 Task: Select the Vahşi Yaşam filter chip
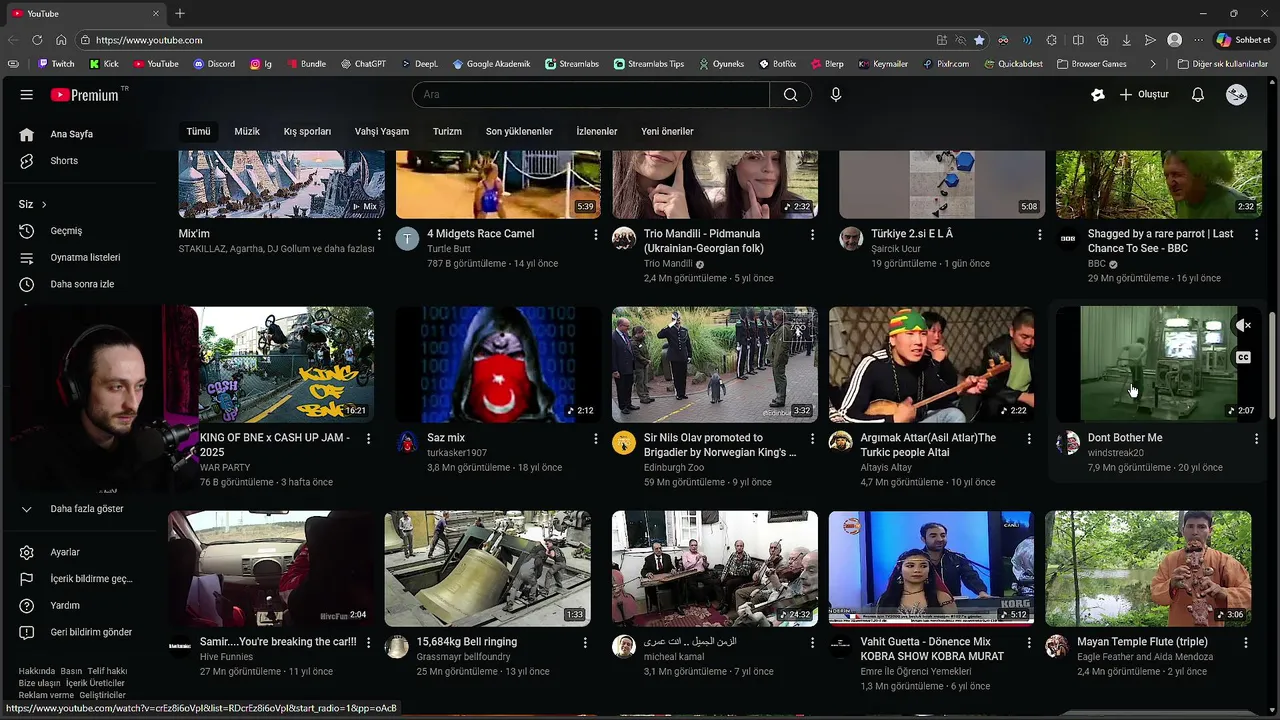coord(381,131)
